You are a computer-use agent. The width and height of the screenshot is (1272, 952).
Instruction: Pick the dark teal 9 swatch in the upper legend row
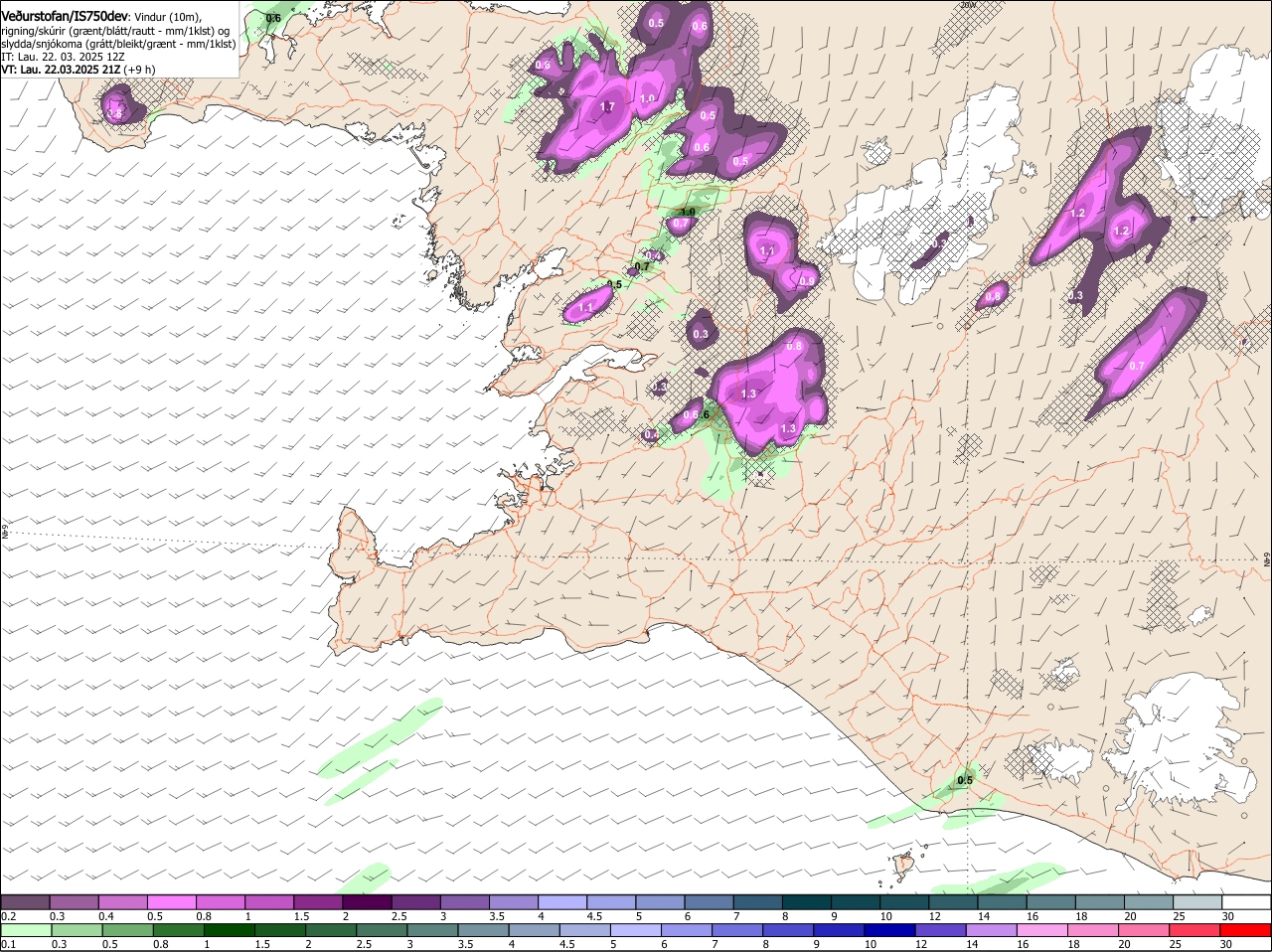tap(855, 901)
